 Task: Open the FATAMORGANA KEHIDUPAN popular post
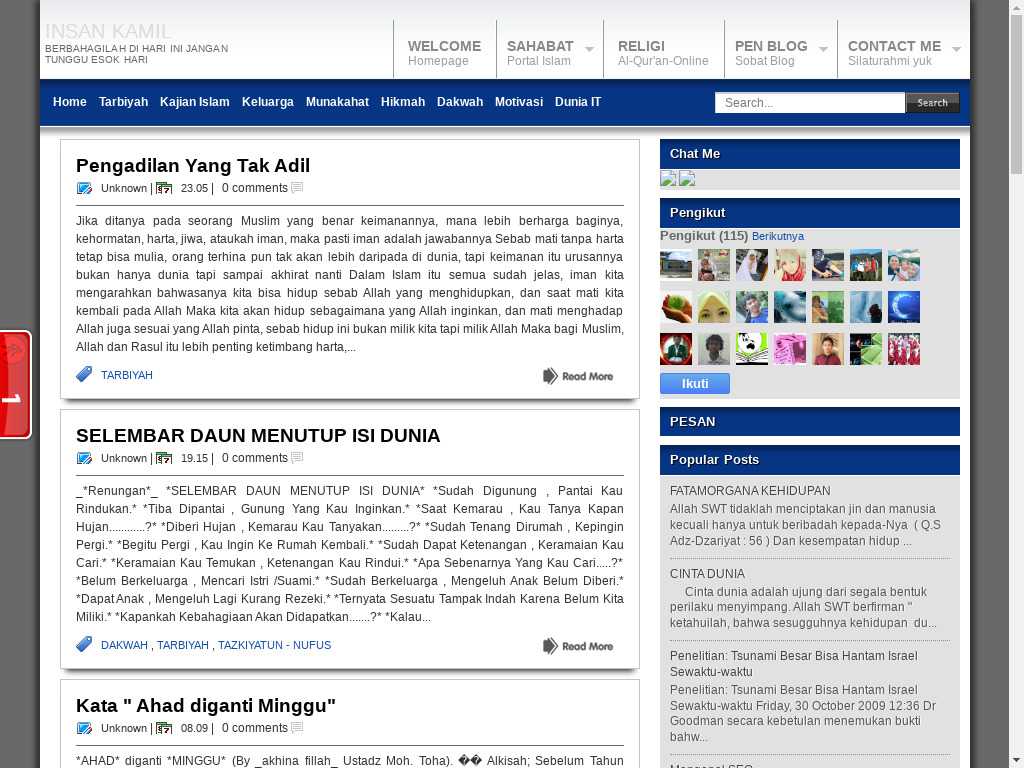pyautogui.click(x=750, y=491)
